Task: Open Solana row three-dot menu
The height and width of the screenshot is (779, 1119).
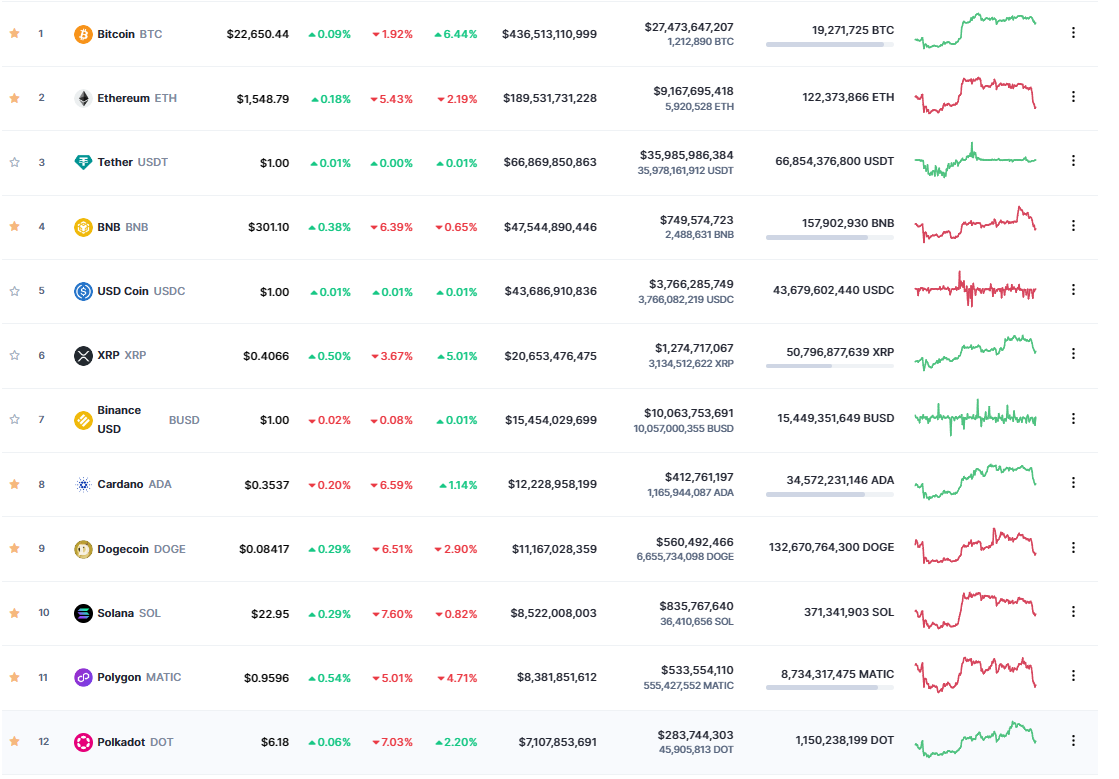Action: coord(1073,612)
